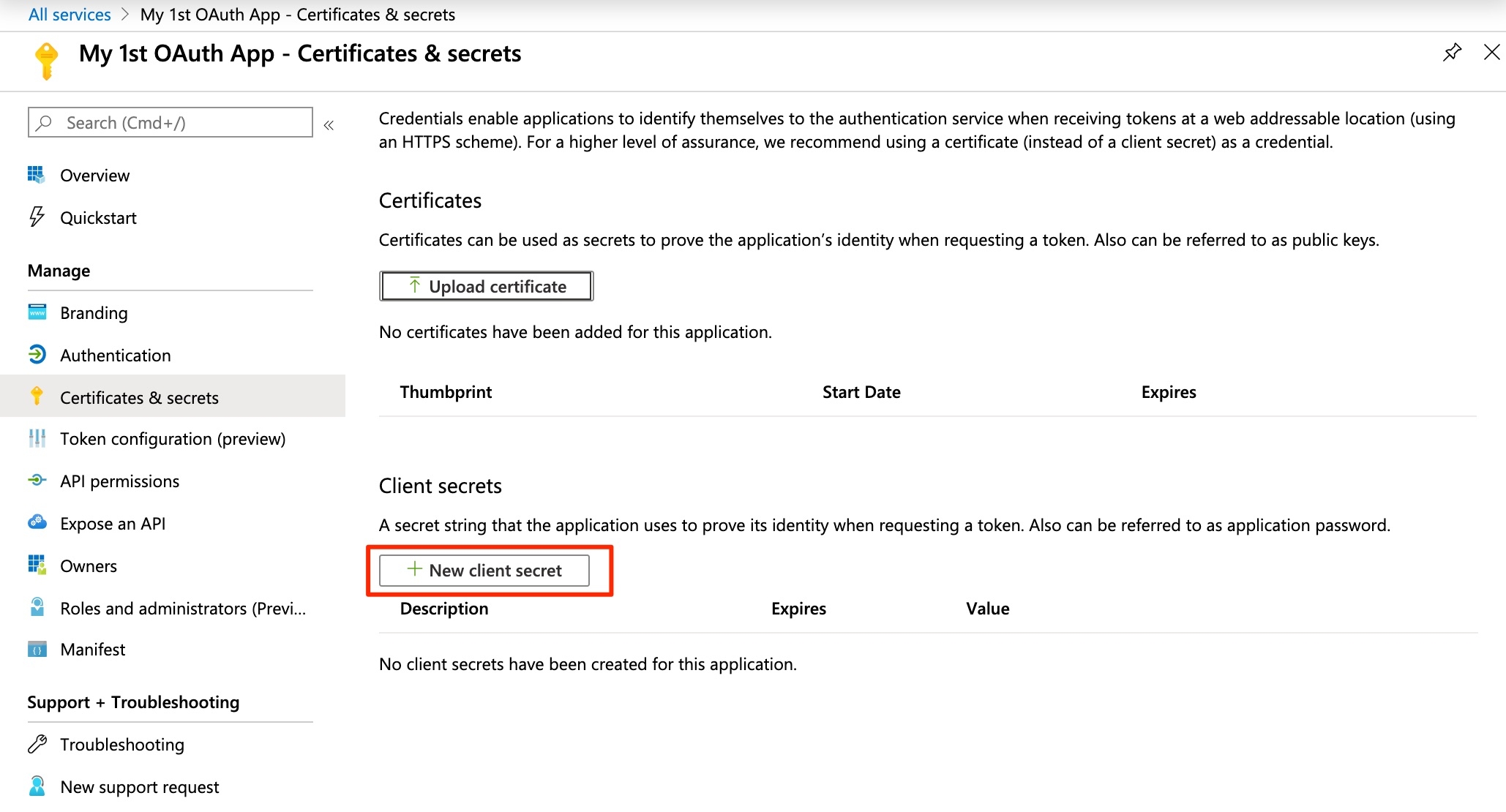Select the Certificates & secrets menu item

point(139,398)
